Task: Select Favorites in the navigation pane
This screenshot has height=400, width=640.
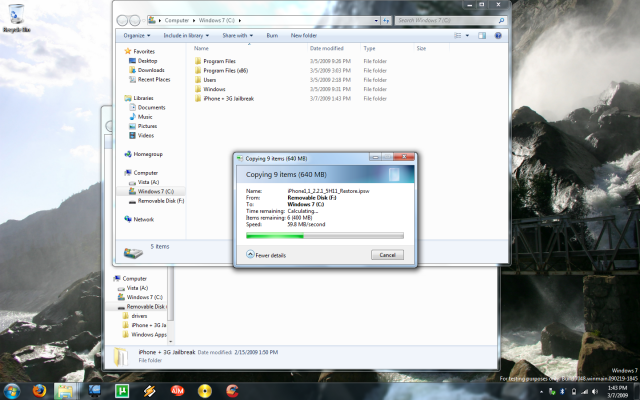Action: pos(140,51)
